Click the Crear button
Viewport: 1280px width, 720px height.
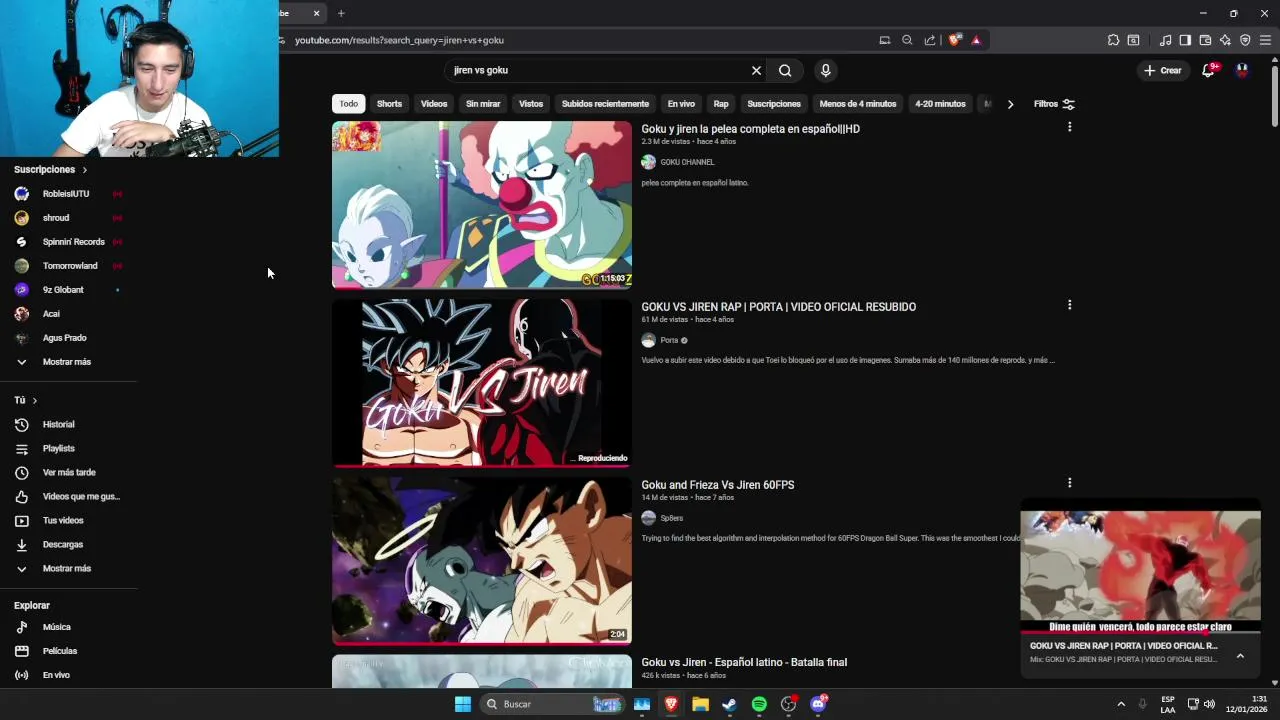click(x=1163, y=70)
